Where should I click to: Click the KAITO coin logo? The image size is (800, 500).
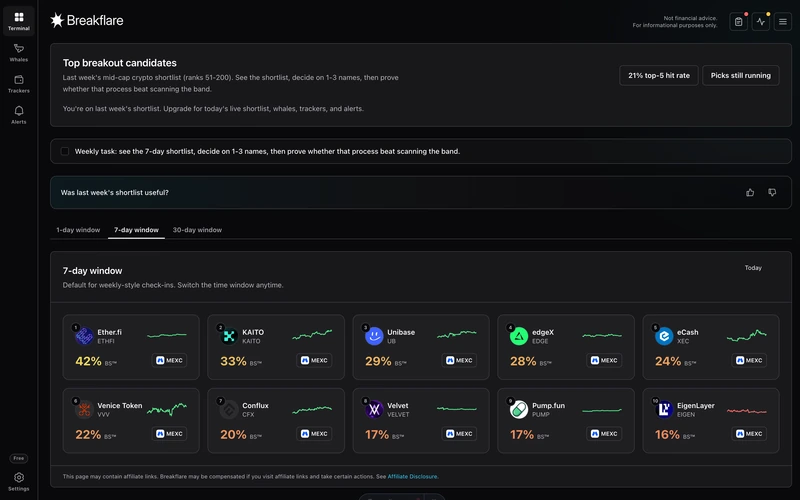point(229,336)
